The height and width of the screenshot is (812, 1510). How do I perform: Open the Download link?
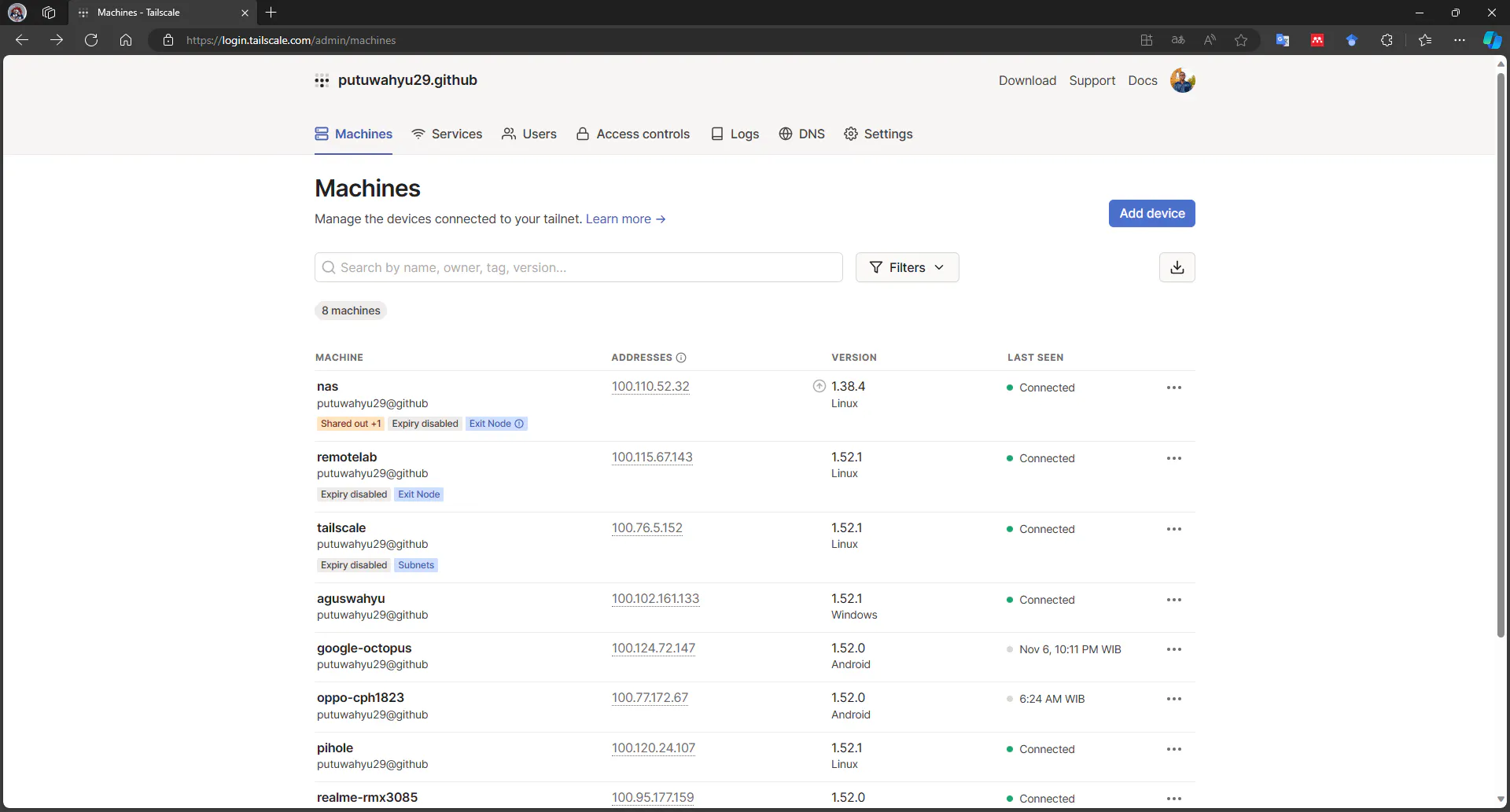click(x=1027, y=80)
